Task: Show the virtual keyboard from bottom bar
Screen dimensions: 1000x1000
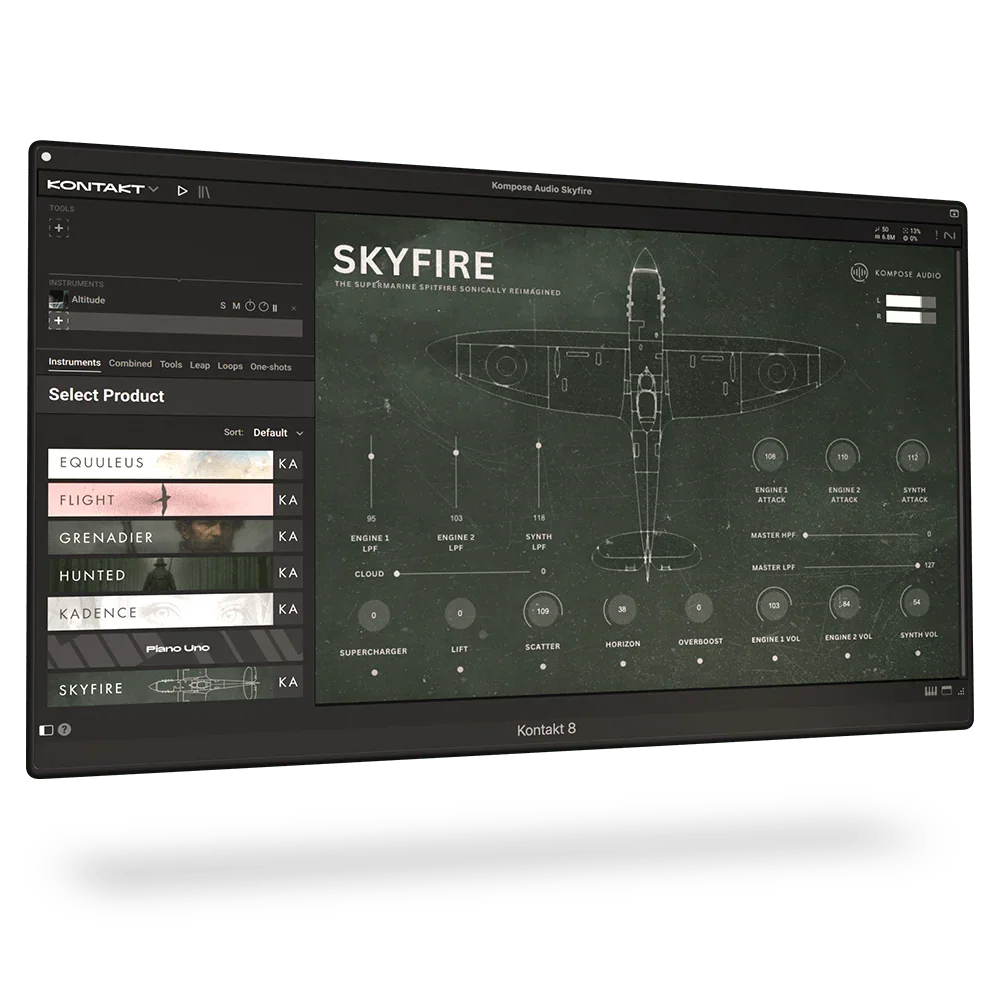Action: 931,690
